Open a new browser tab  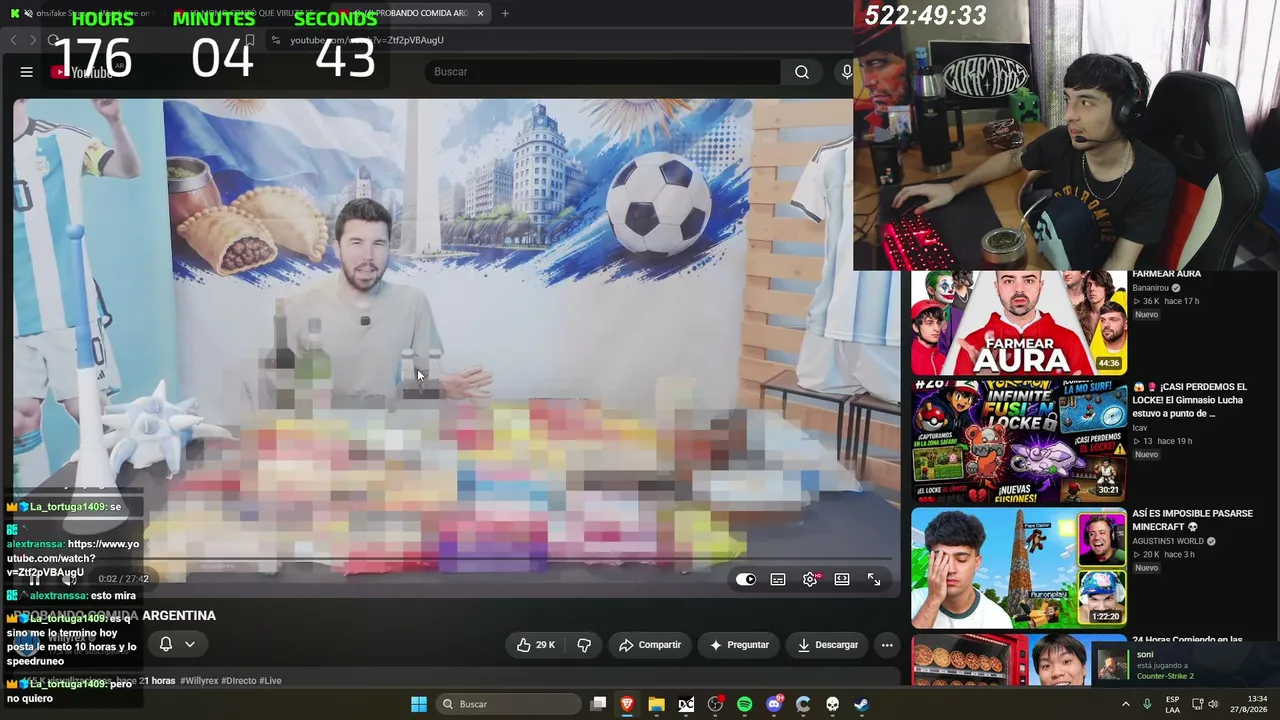[x=505, y=13]
